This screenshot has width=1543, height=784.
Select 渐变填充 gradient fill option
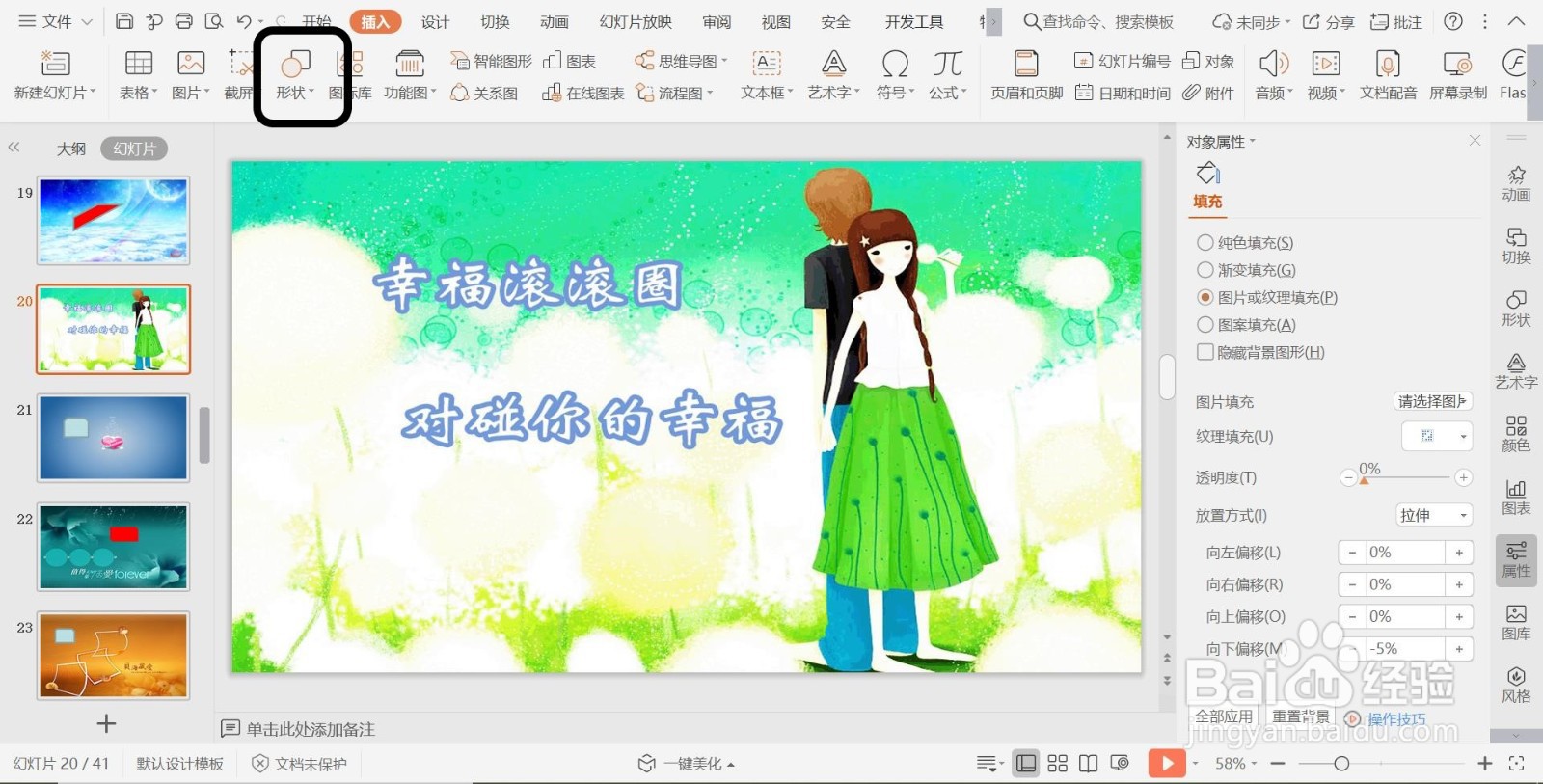click(x=1246, y=270)
